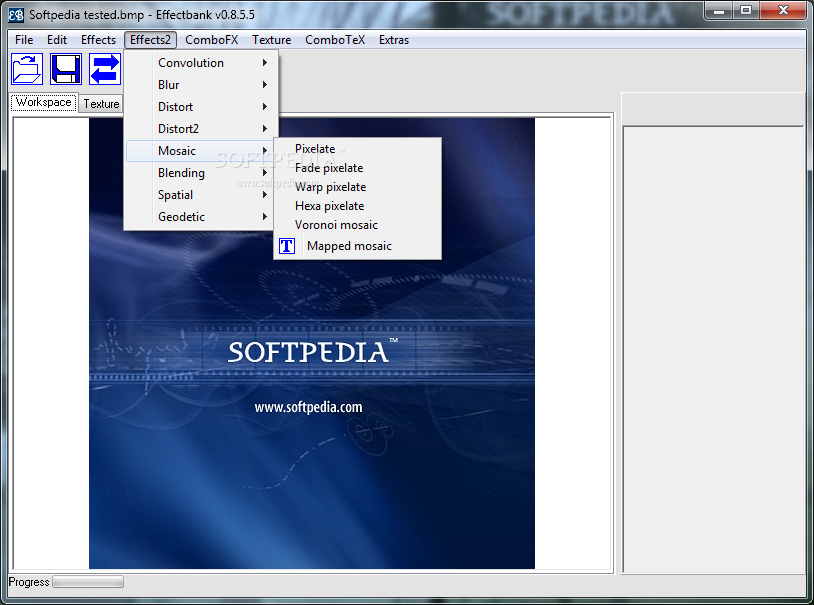Expand the Blur submenu
This screenshot has width=814, height=605.
tap(201, 85)
